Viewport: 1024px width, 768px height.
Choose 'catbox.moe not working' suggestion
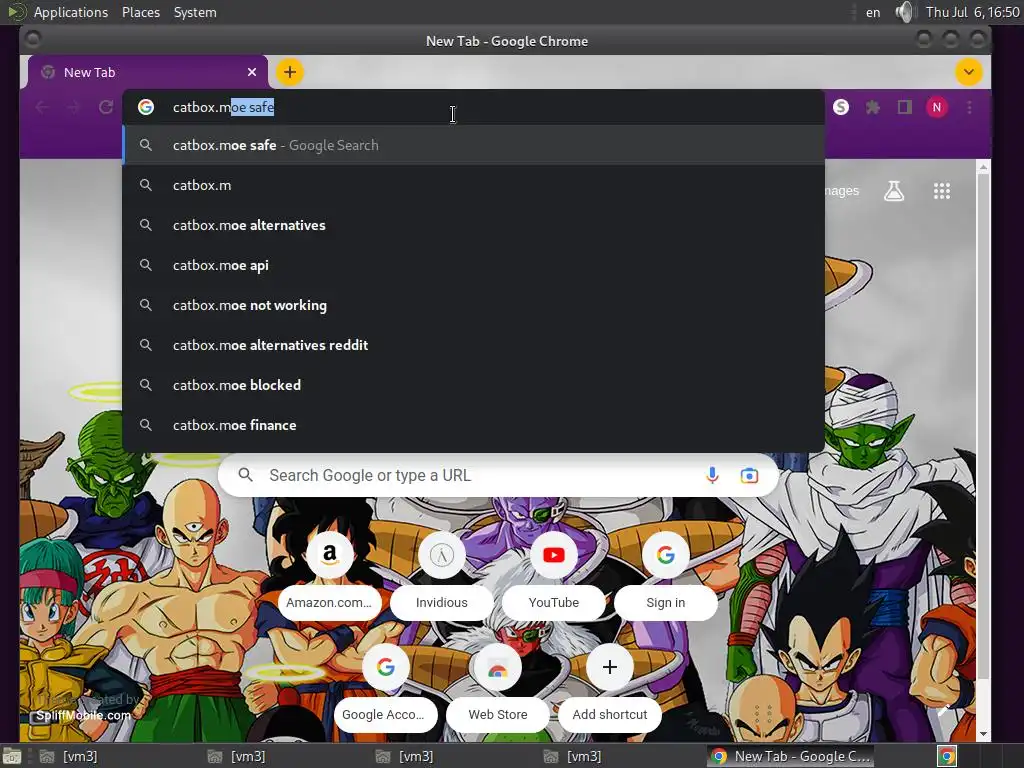click(x=473, y=305)
